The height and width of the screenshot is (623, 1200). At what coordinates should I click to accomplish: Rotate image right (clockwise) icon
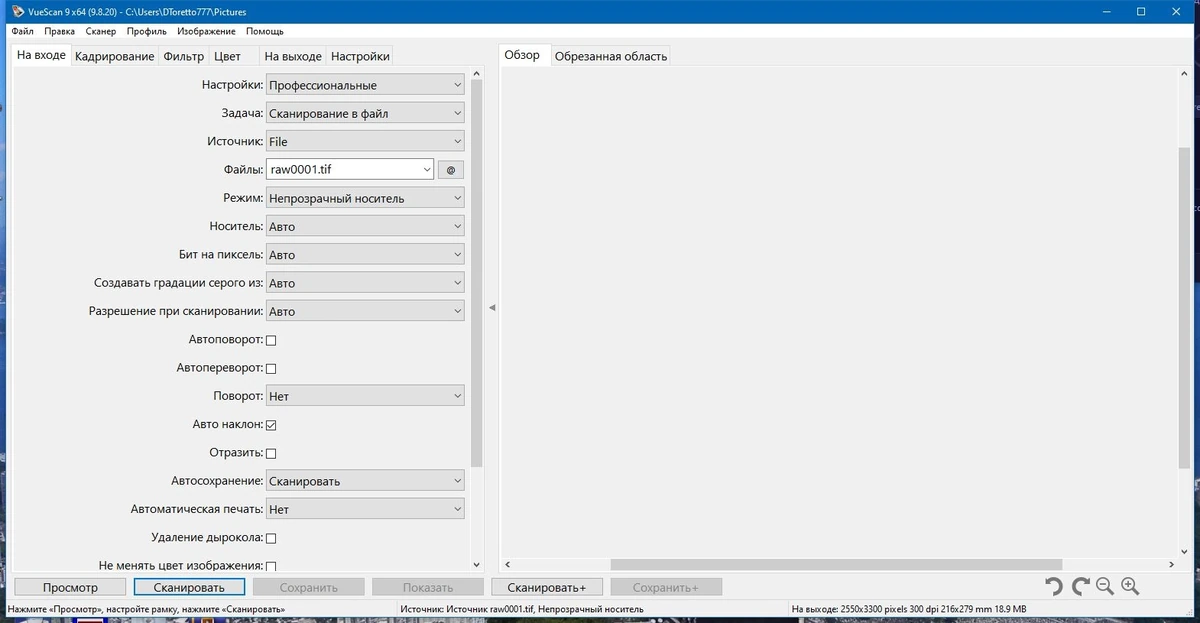click(1080, 587)
